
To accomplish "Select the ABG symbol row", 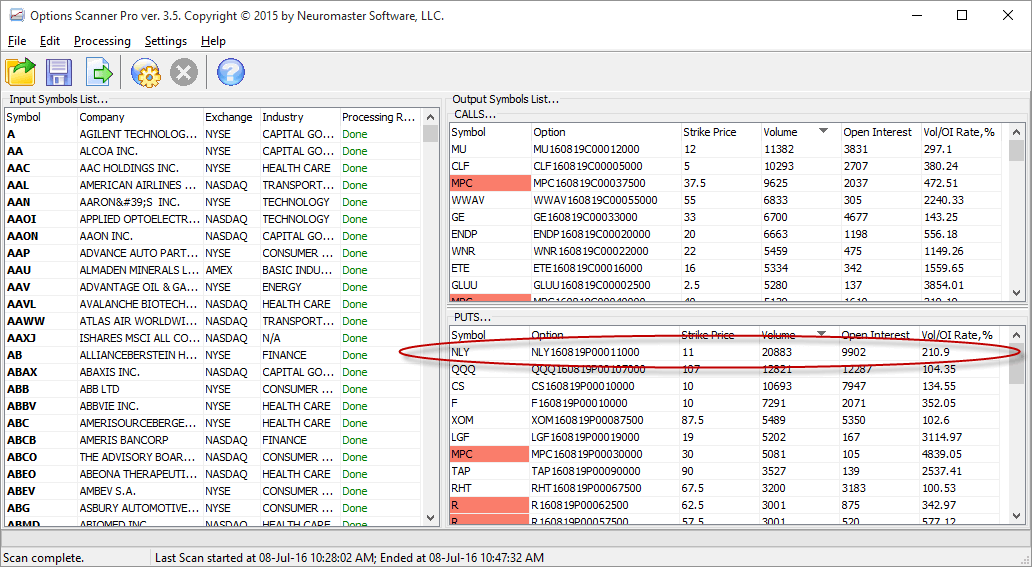I will point(213,508).
